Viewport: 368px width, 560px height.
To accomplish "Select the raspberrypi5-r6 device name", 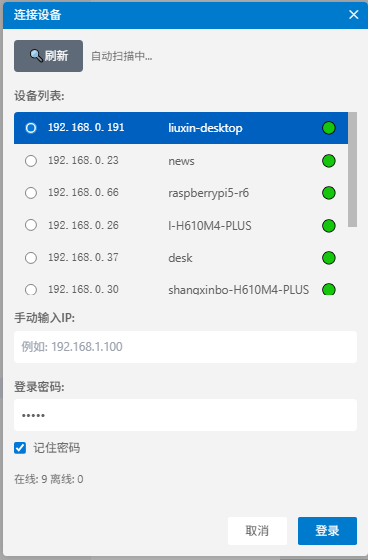I will (x=209, y=193).
